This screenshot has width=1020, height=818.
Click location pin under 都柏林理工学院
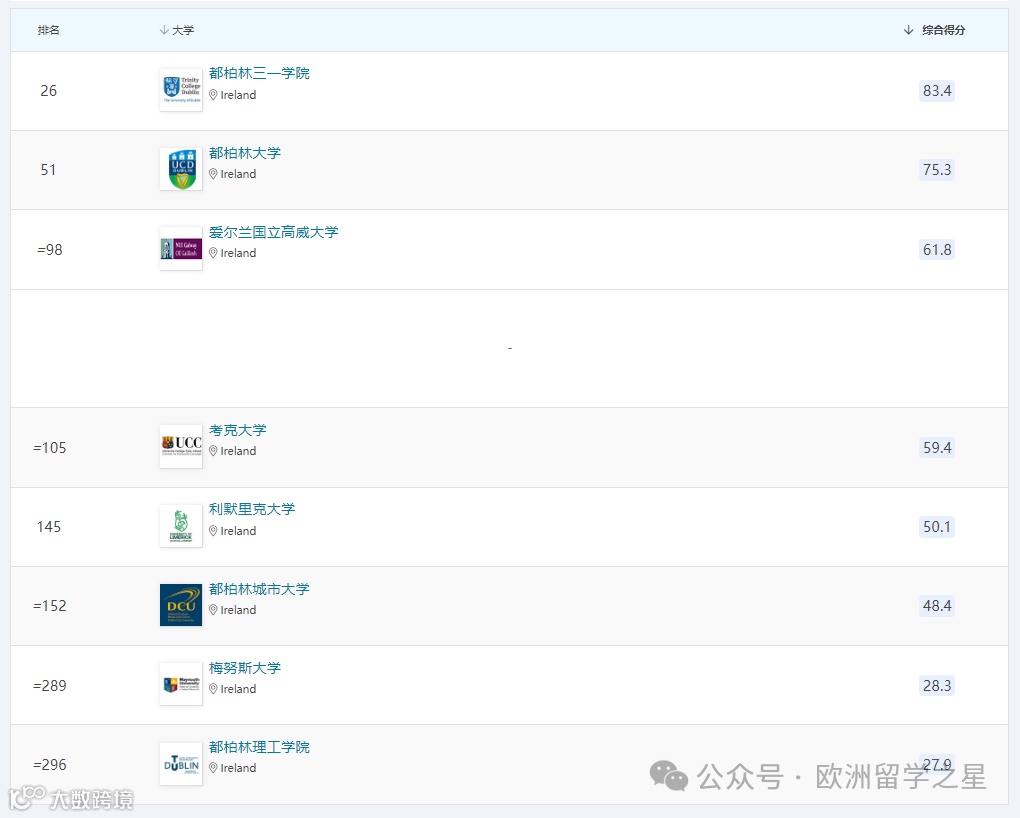click(x=213, y=768)
